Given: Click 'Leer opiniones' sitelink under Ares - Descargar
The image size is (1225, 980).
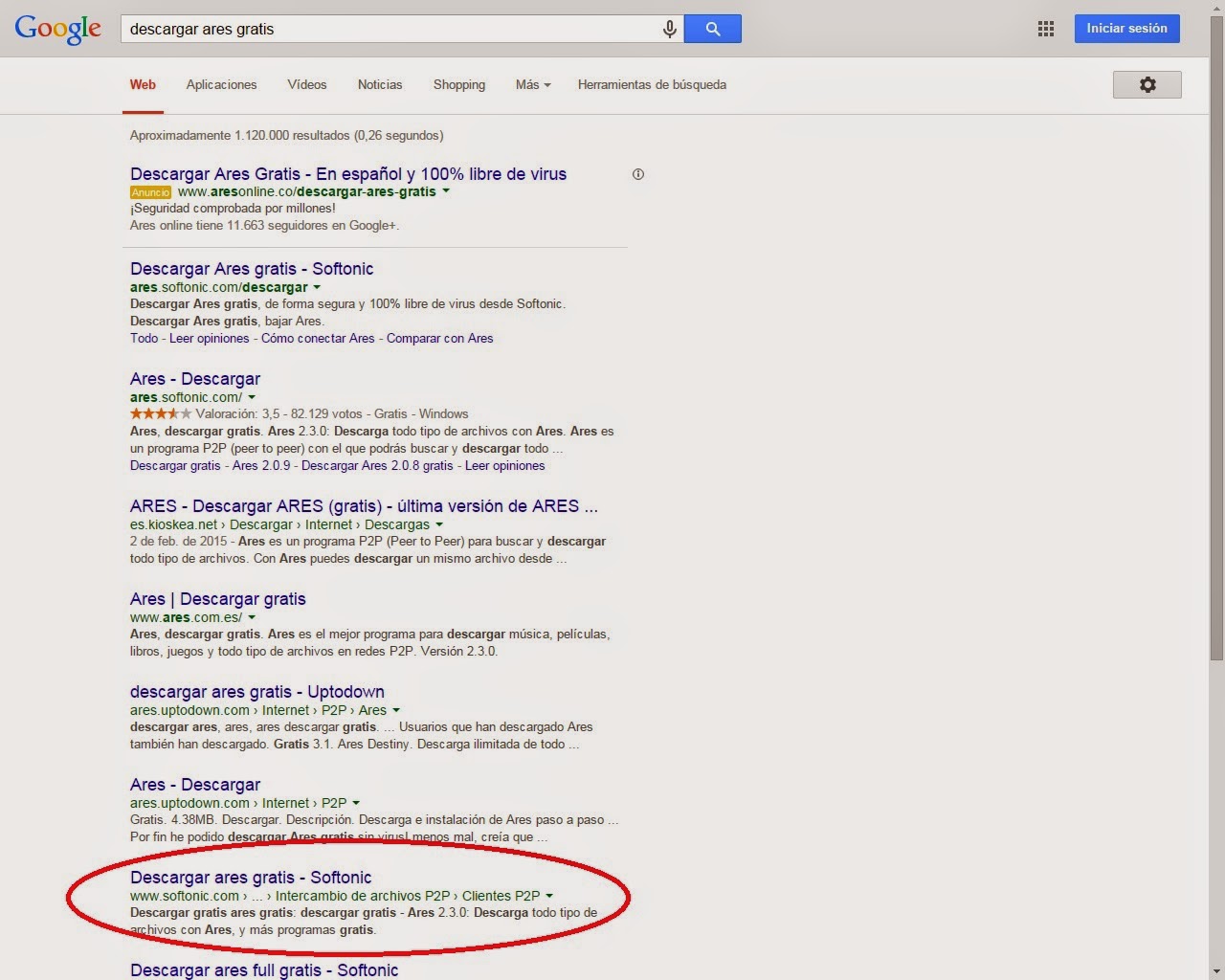Looking at the screenshot, I should [x=504, y=466].
